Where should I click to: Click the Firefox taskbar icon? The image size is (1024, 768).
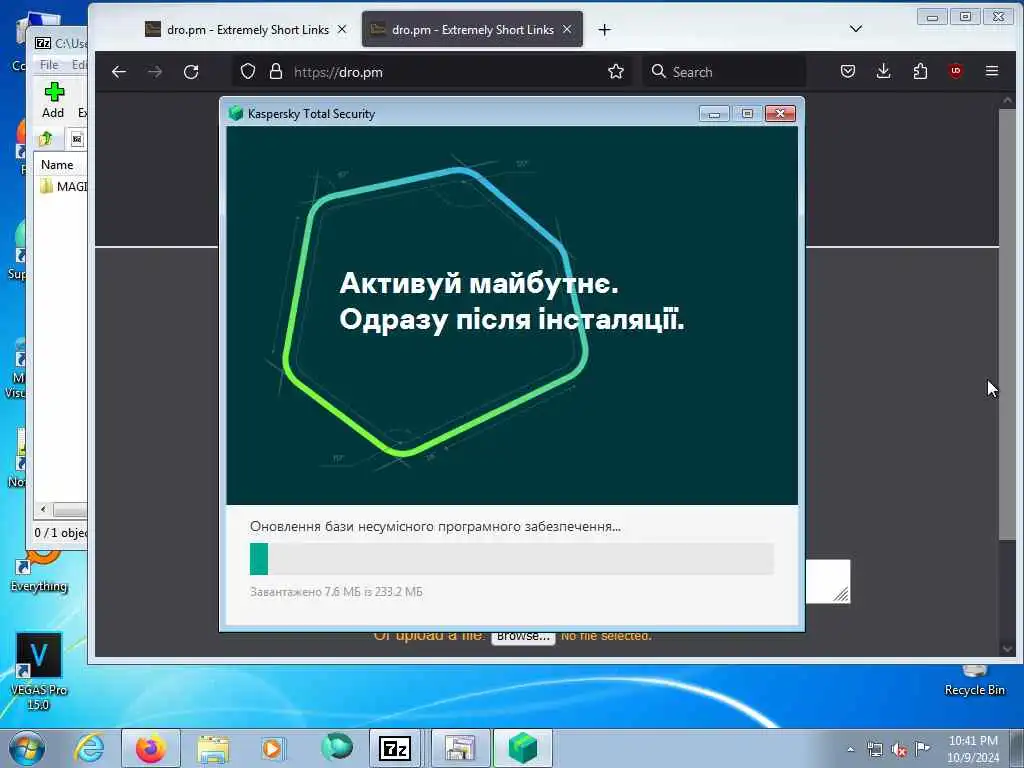[x=151, y=748]
